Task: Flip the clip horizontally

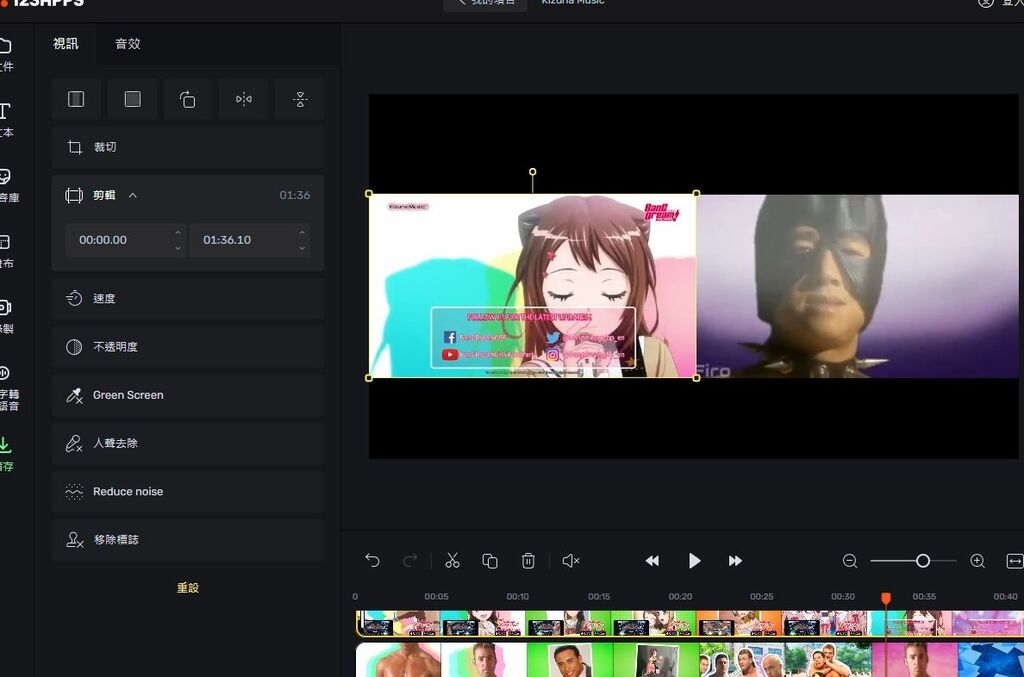Action: [x=244, y=99]
